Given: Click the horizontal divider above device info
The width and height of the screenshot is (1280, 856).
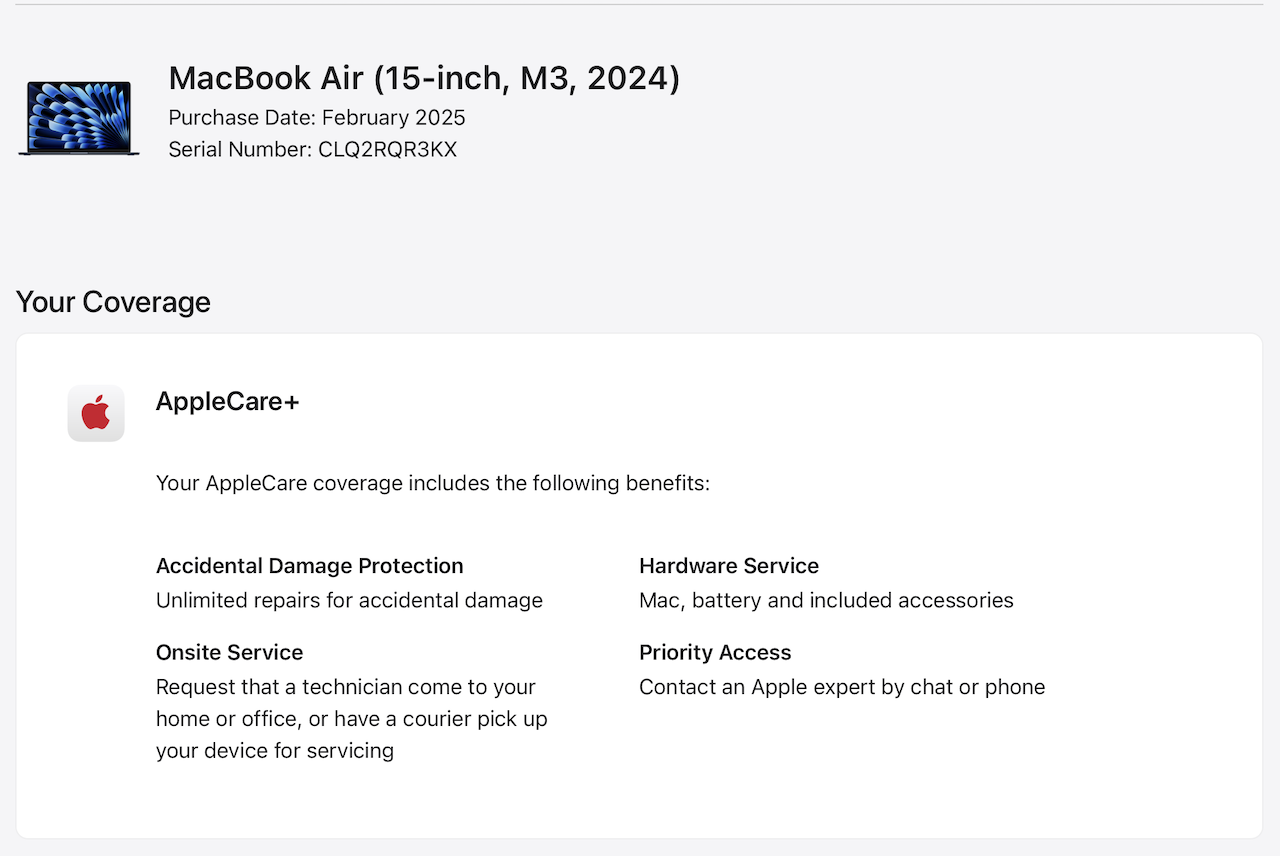Looking at the screenshot, I should coord(640,4).
